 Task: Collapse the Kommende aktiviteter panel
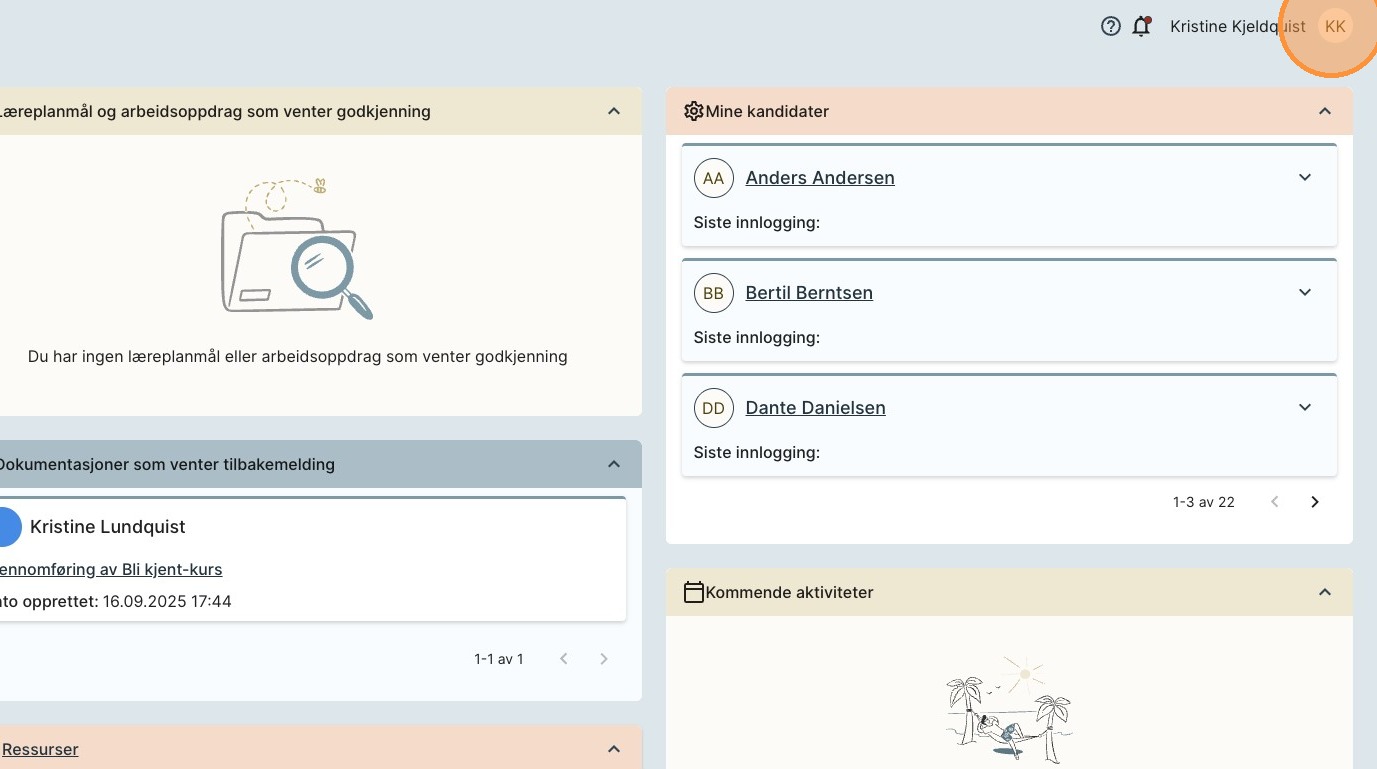click(x=1324, y=592)
